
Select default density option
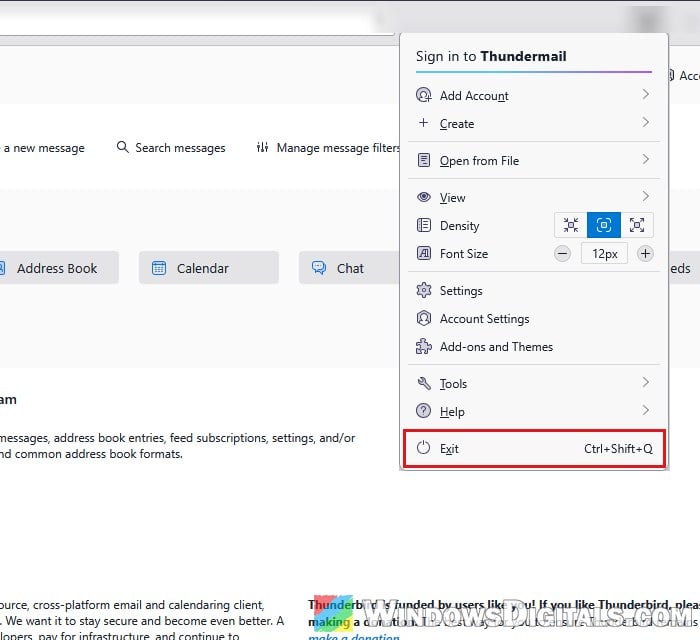[604, 225]
